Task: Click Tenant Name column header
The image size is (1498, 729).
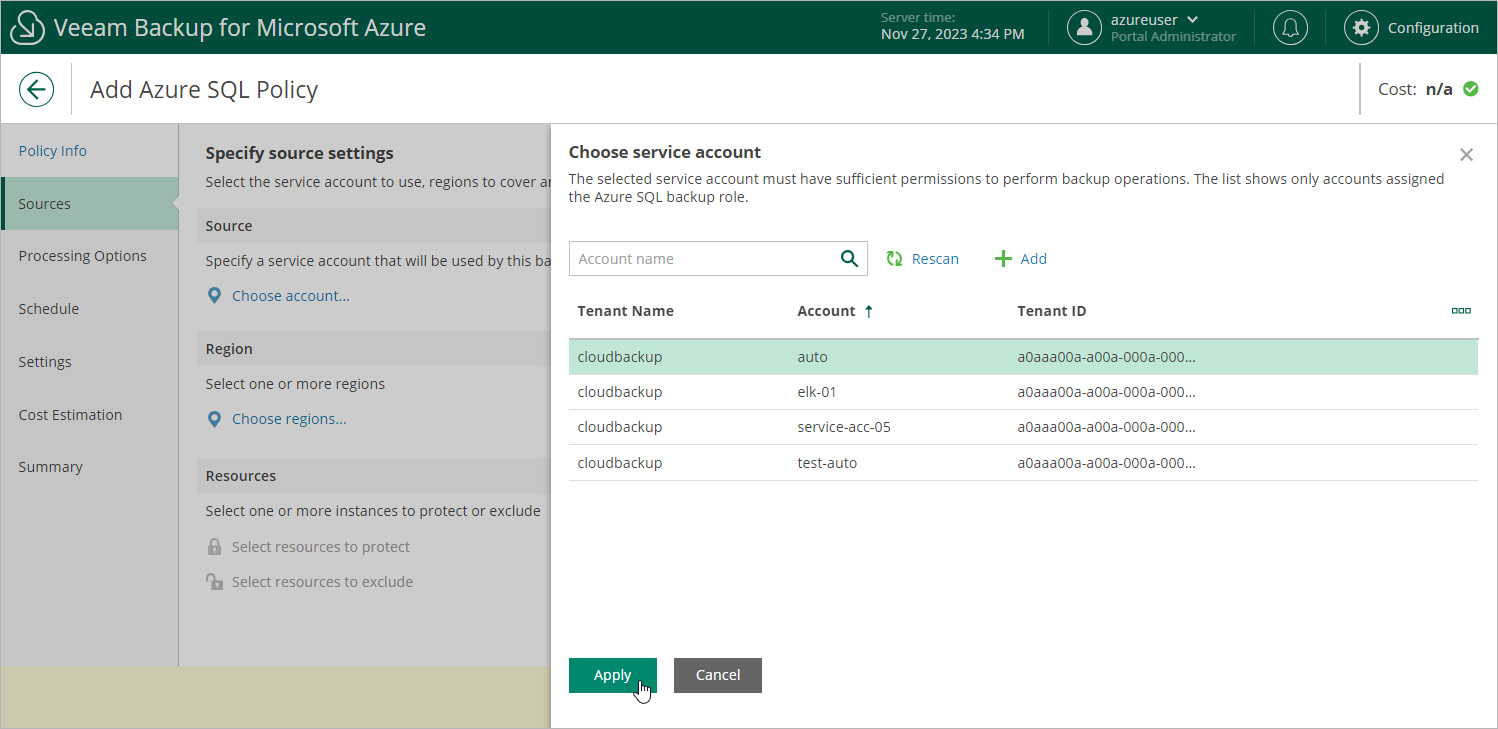Action: coord(625,311)
